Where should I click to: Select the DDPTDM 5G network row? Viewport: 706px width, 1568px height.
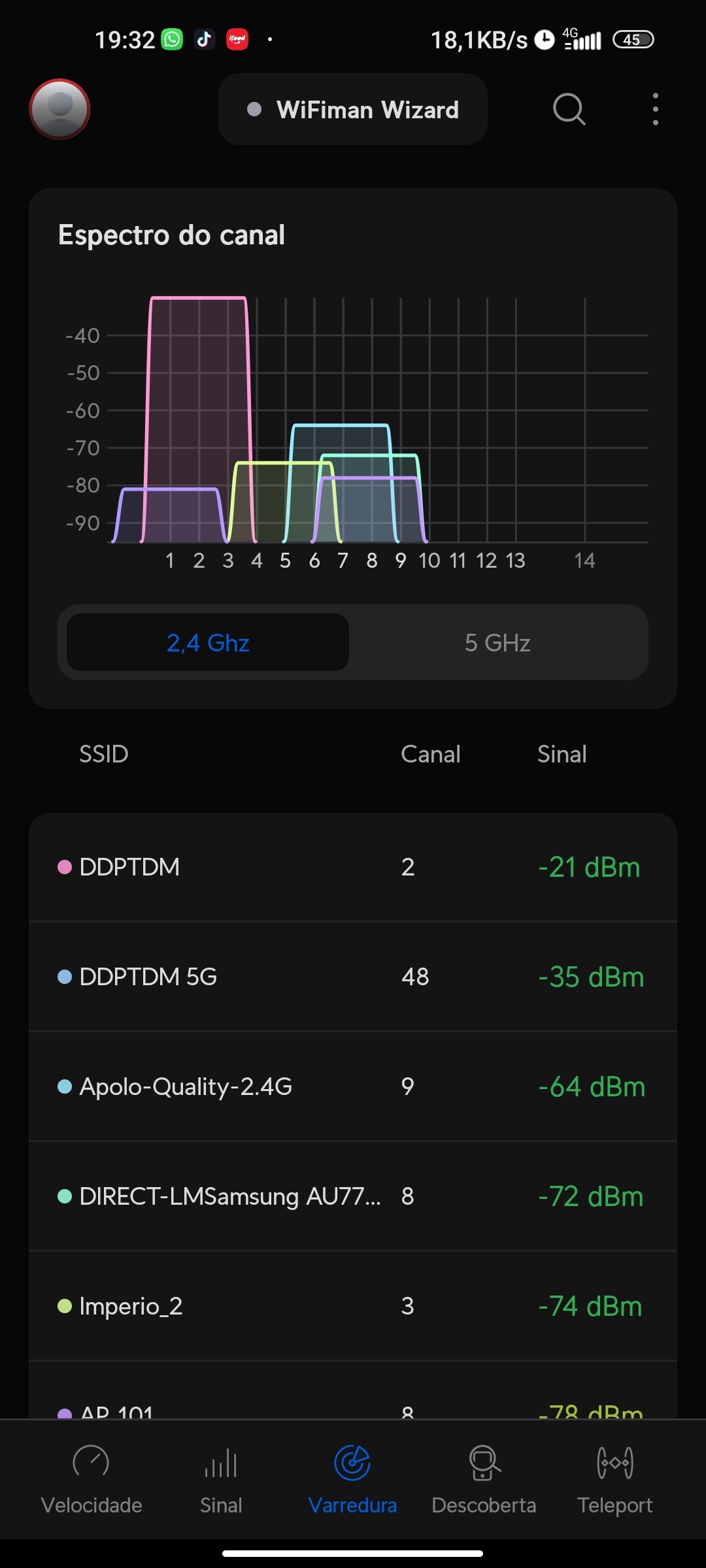coord(353,977)
